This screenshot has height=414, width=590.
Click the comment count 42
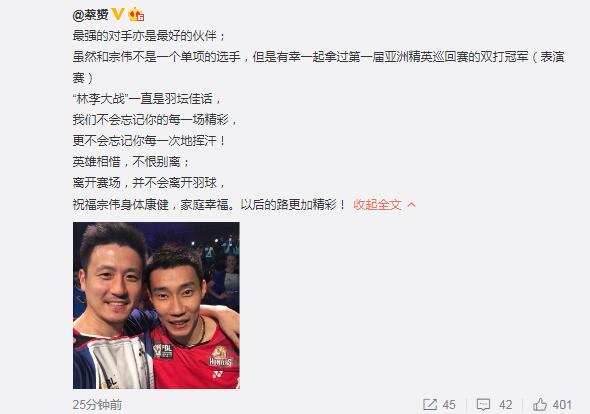(506, 405)
